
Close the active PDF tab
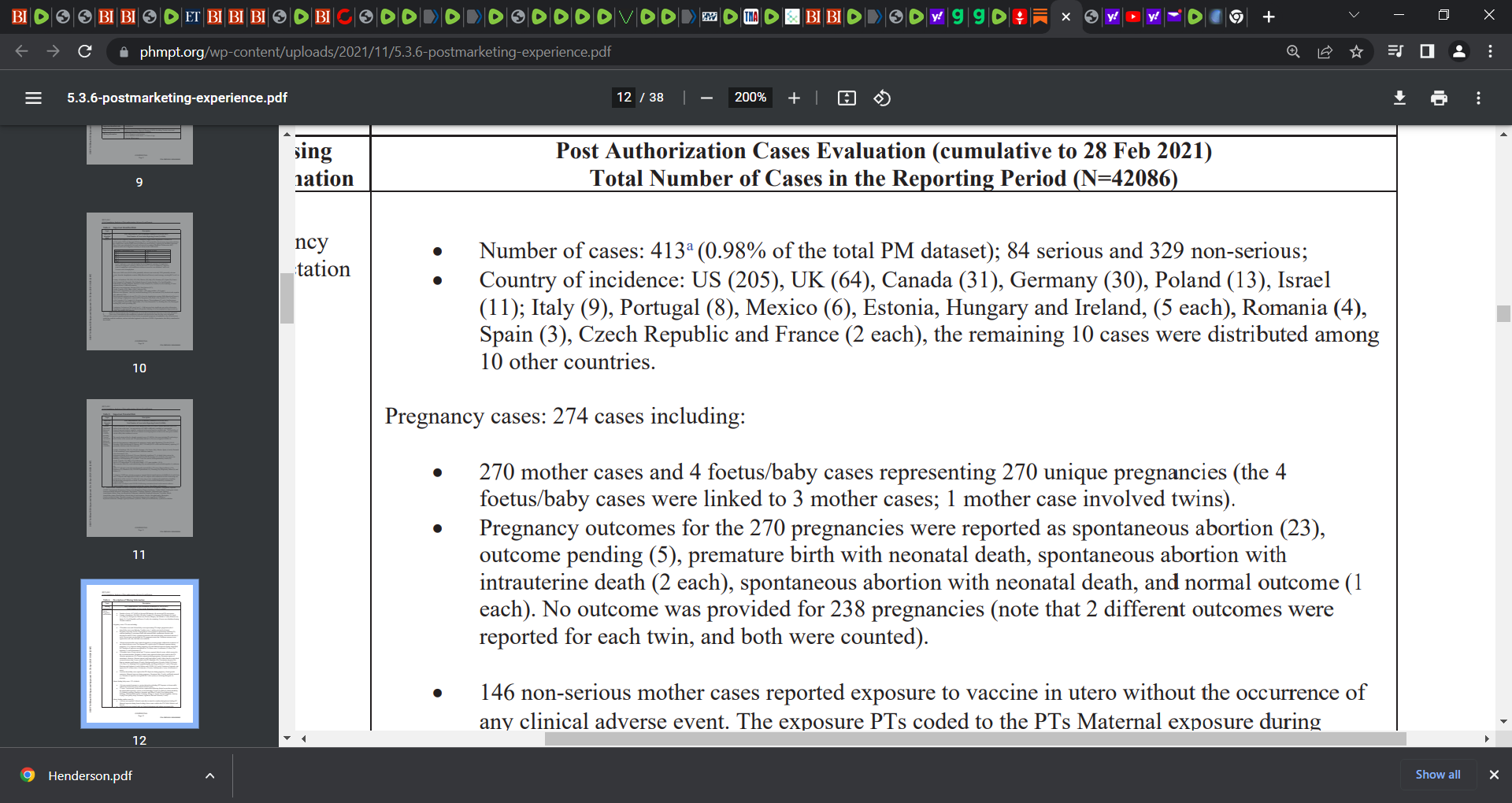pos(1065,17)
